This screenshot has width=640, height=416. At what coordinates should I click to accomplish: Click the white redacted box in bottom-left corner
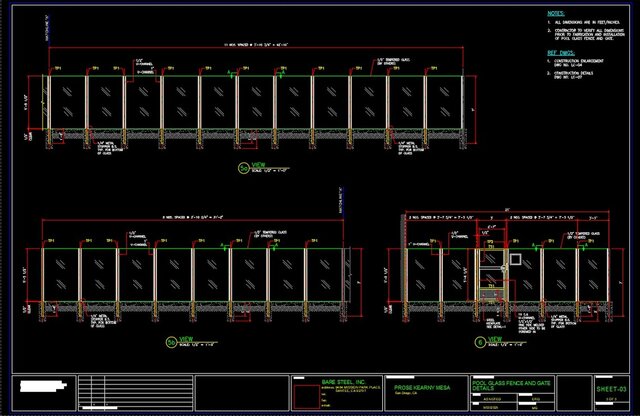[x=46, y=382]
